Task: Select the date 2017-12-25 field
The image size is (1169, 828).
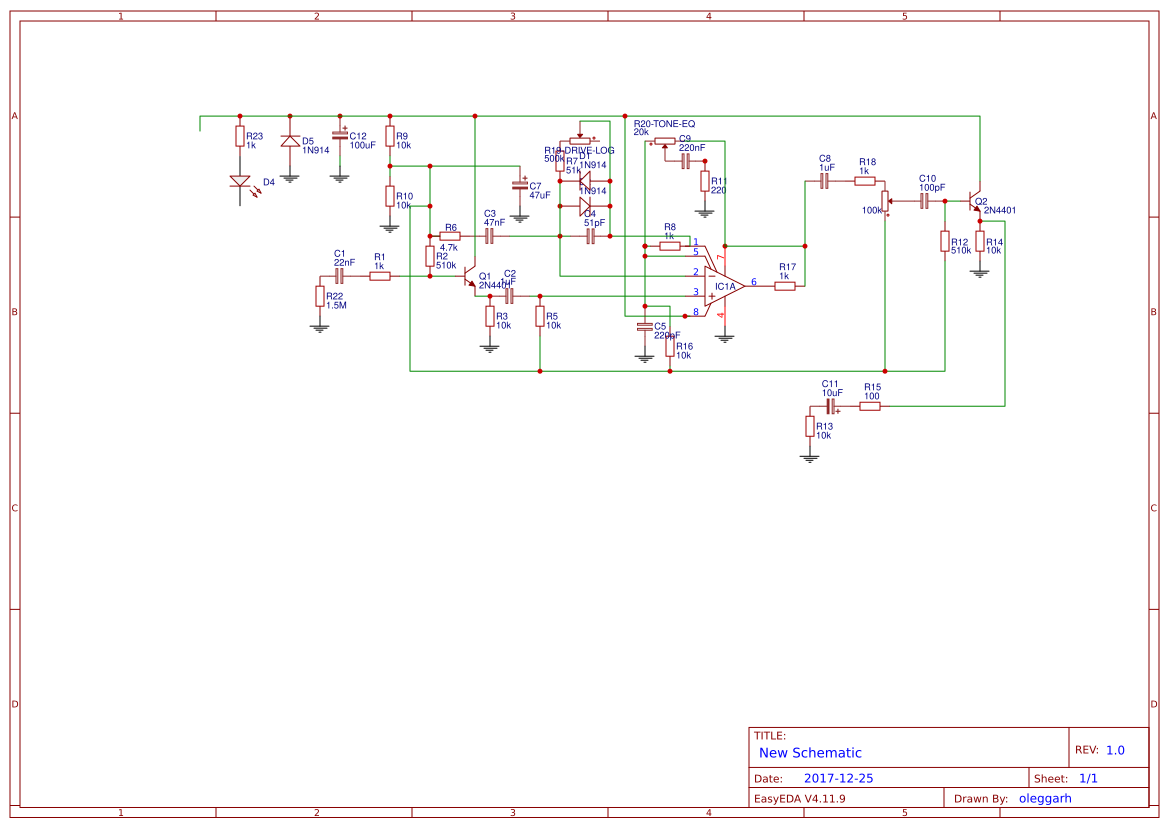Action: pos(841,777)
